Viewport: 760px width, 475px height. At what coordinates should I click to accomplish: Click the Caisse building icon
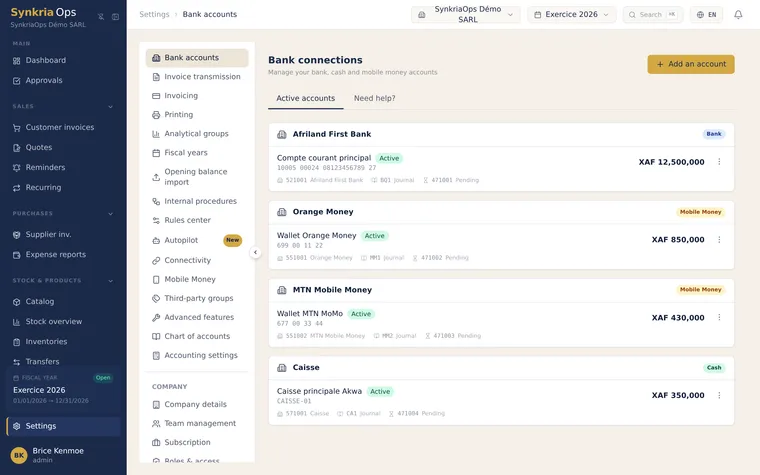pyautogui.click(x=282, y=368)
